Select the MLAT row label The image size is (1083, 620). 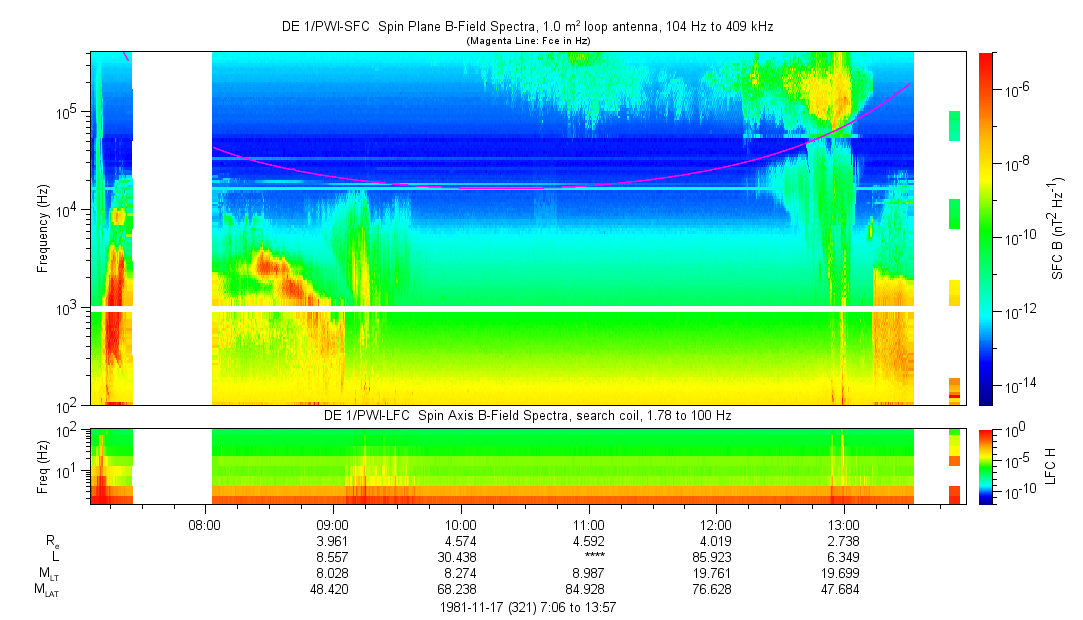(x=46, y=591)
